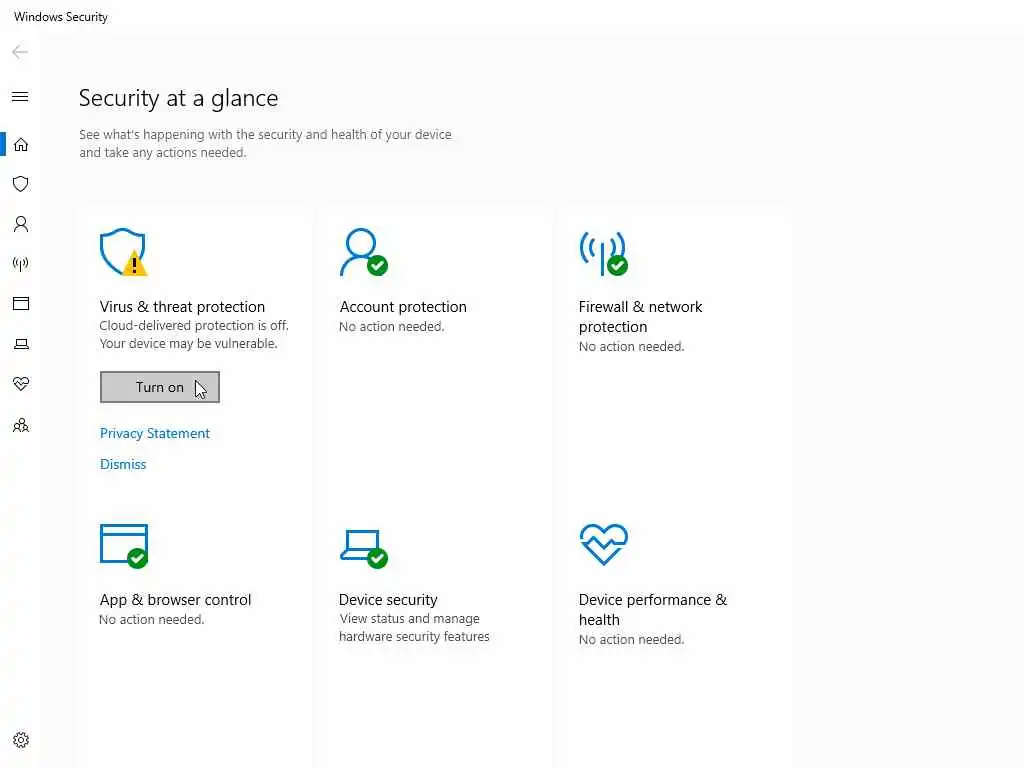Open App & browser control title

pos(175,600)
